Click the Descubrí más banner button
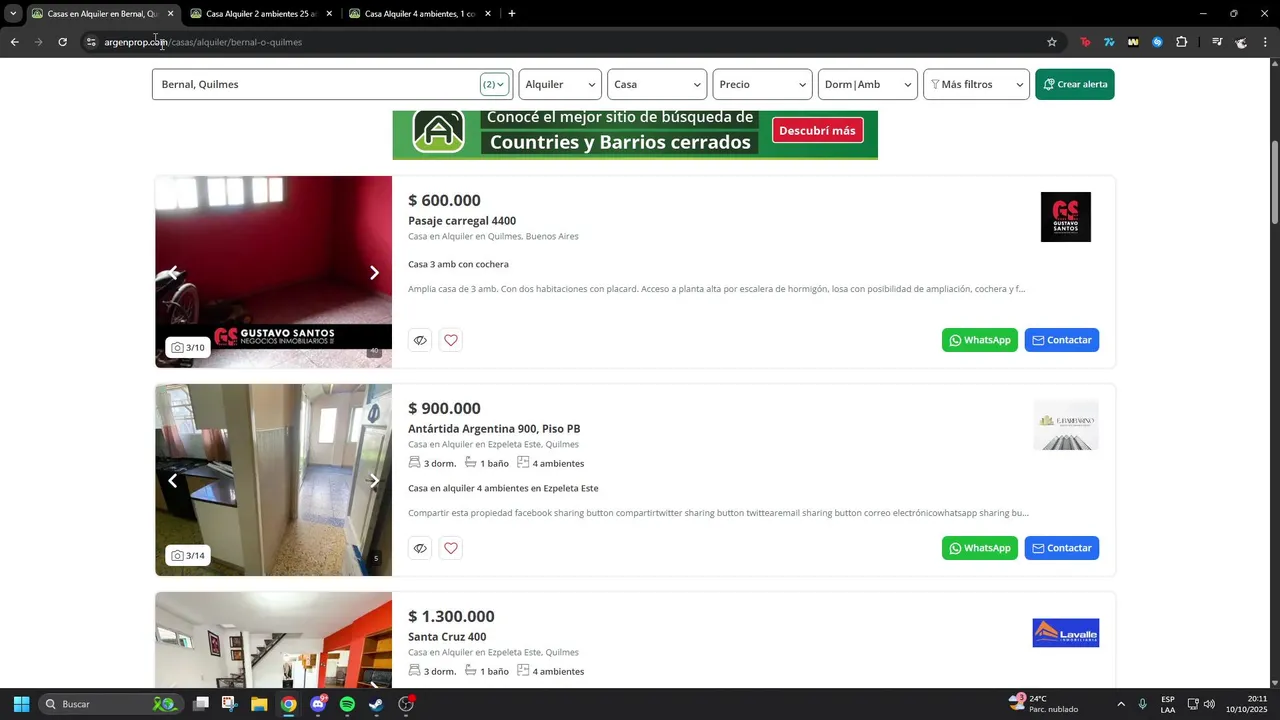This screenshot has width=1280, height=720. point(817,130)
